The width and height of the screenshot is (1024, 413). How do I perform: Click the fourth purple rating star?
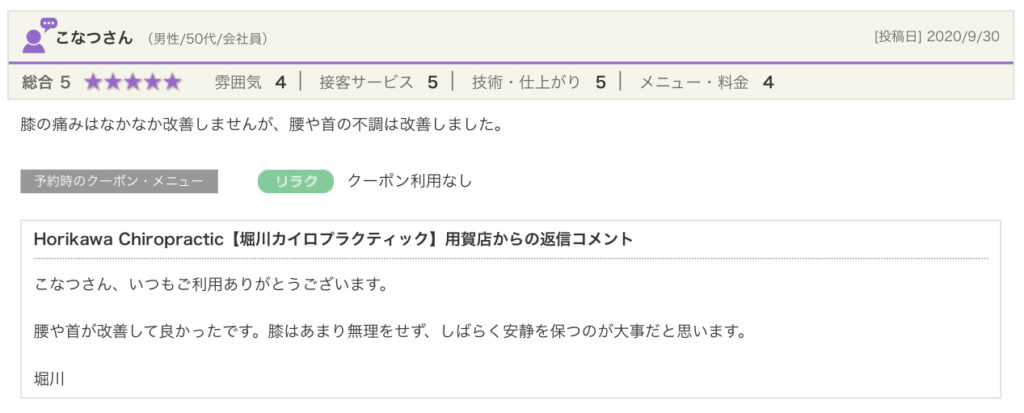(x=153, y=82)
